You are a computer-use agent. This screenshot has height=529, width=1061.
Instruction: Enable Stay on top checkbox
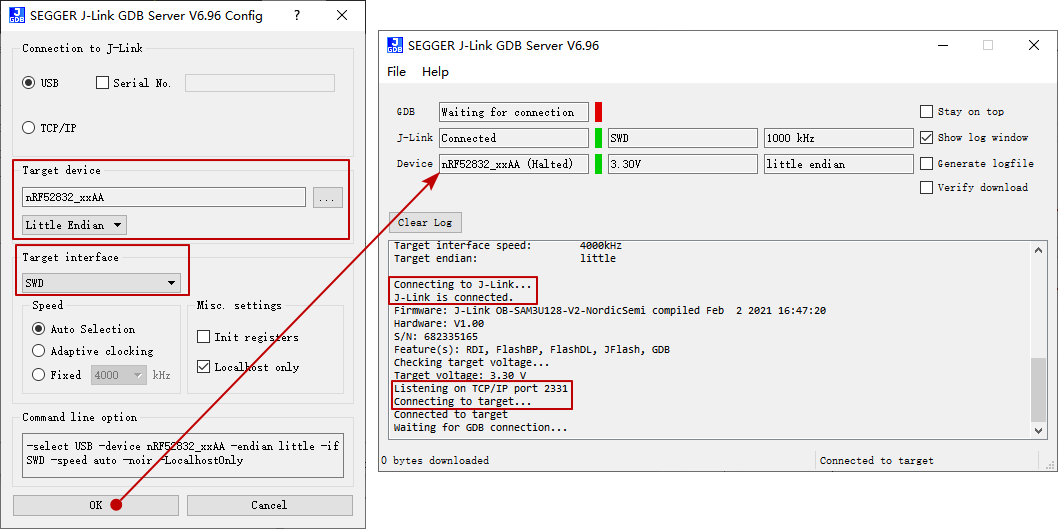tap(926, 112)
